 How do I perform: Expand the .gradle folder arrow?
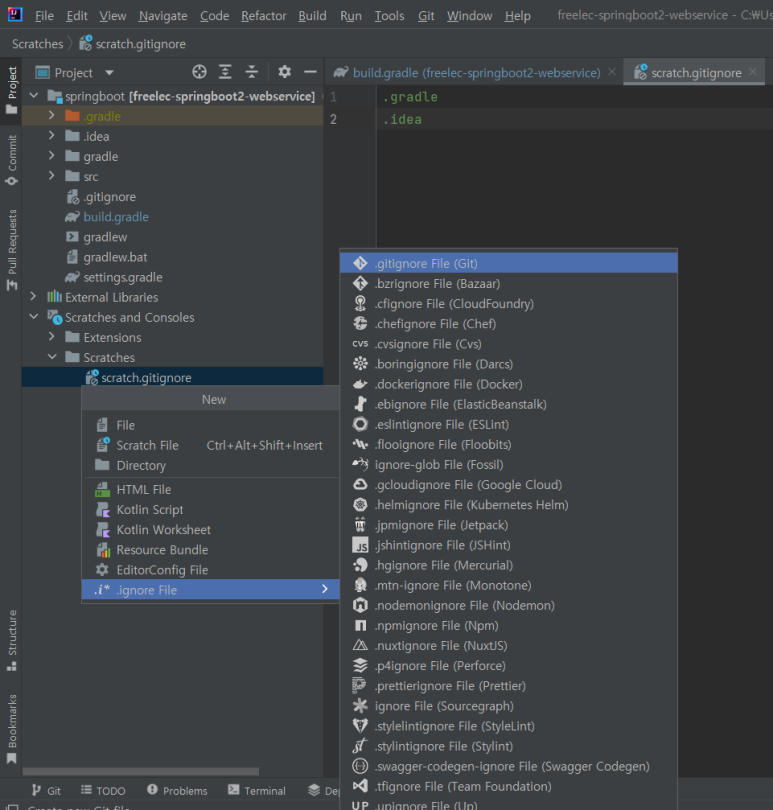click(x=51, y=115)
